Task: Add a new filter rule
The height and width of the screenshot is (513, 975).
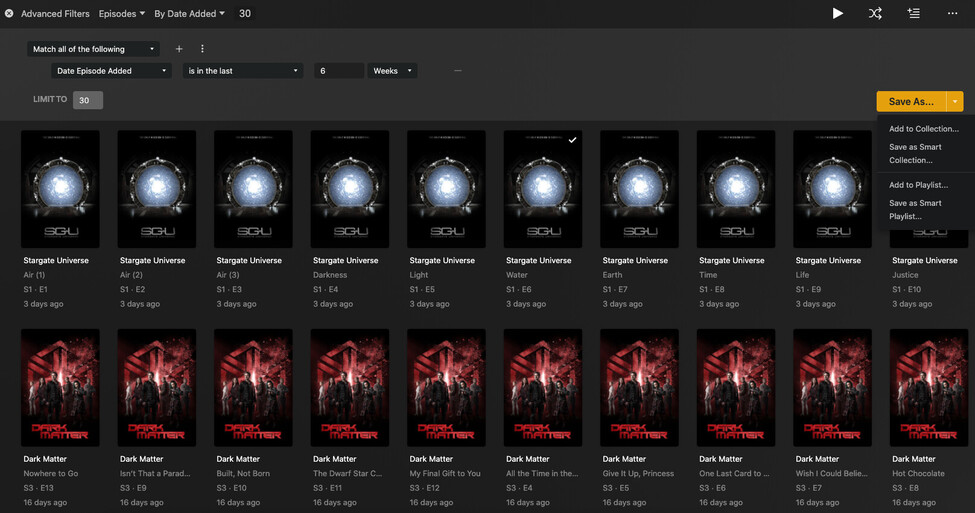Action: point(179,49)
